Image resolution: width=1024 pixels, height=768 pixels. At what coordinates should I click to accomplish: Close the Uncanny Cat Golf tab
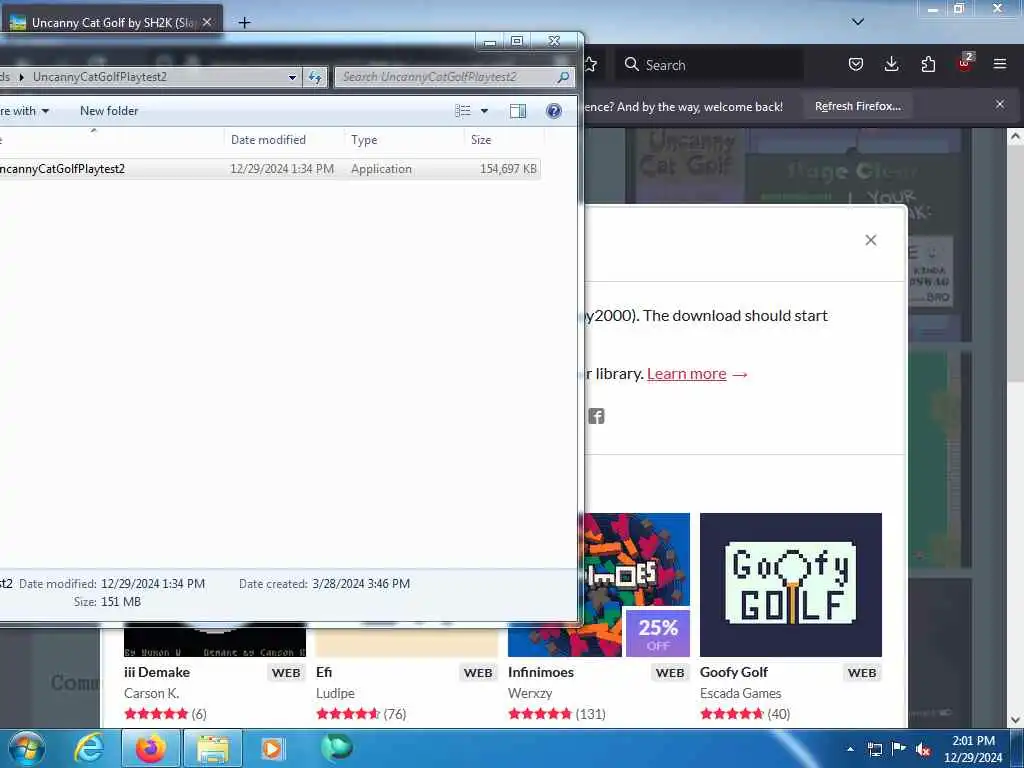pos(207,22)
